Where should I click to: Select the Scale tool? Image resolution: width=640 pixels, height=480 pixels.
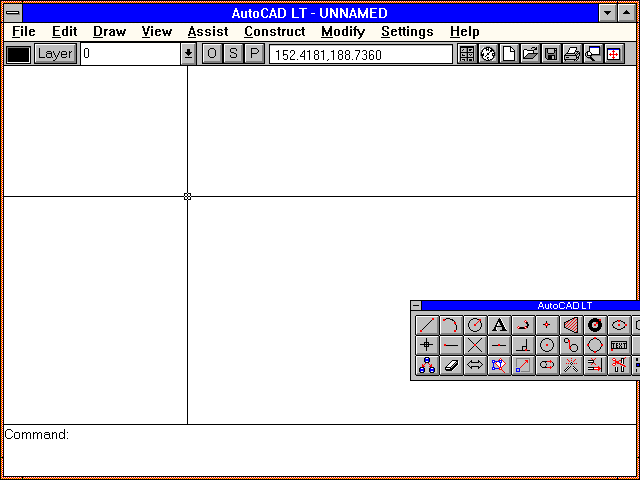coord(523,365)
